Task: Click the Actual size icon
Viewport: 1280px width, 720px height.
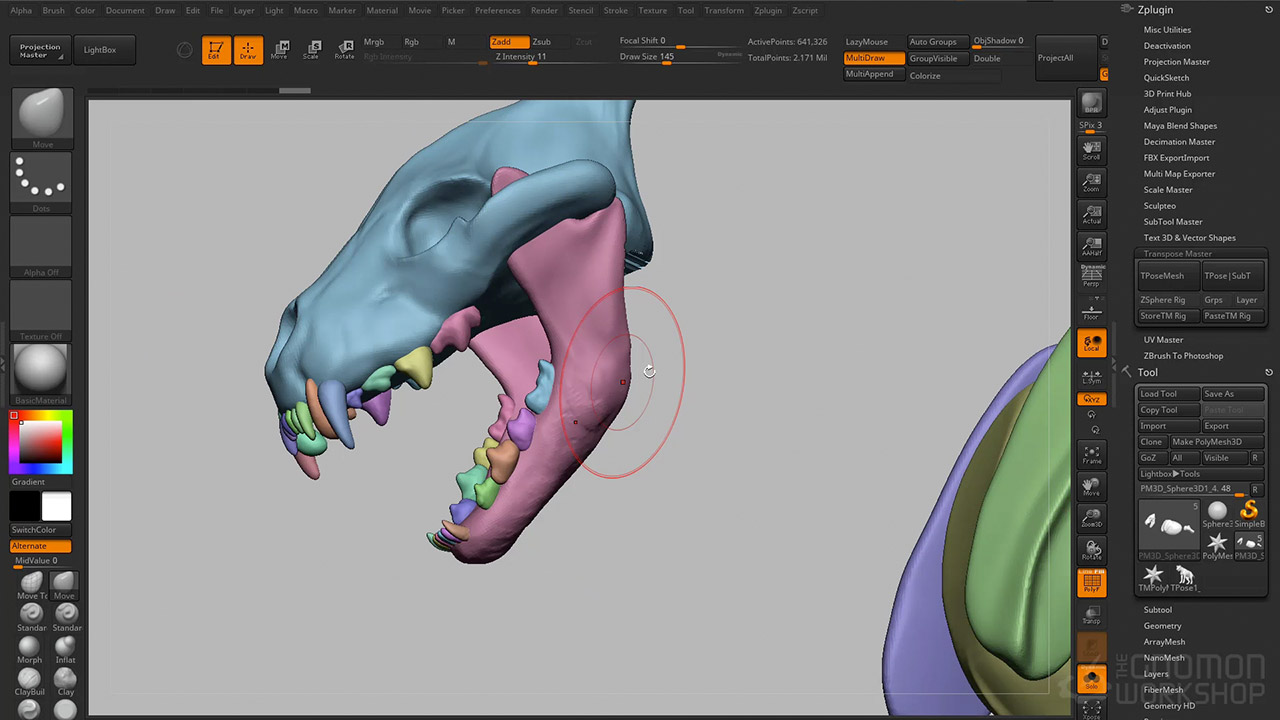Action: [1091, 215]
